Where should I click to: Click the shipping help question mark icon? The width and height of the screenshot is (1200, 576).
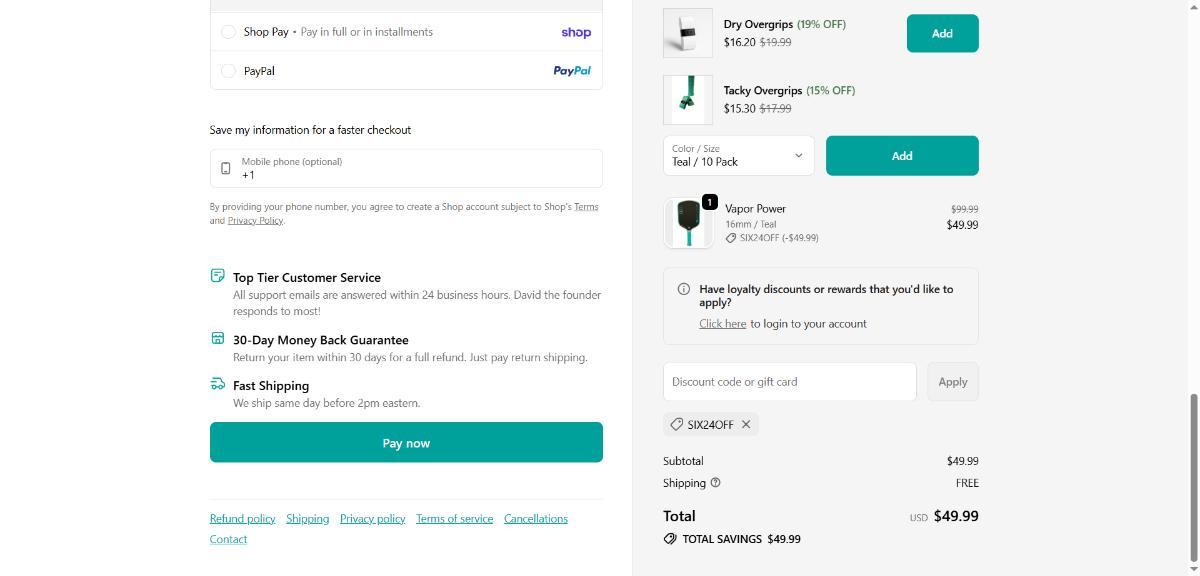(x=715, y=483)
